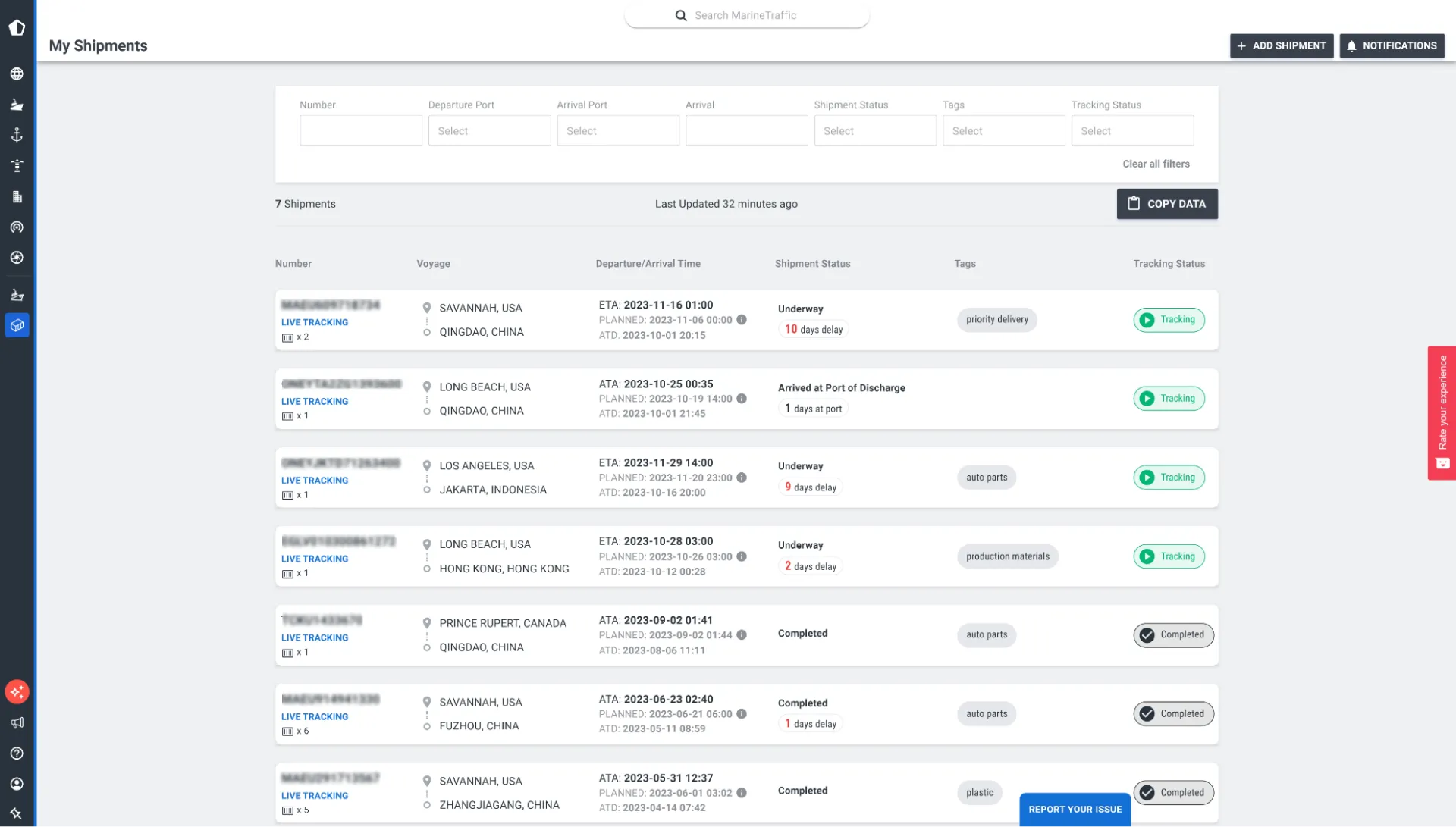Open the Live Map globe icon in sidebar
This screenshot has width=1456, height=827.
pos(17,74)
